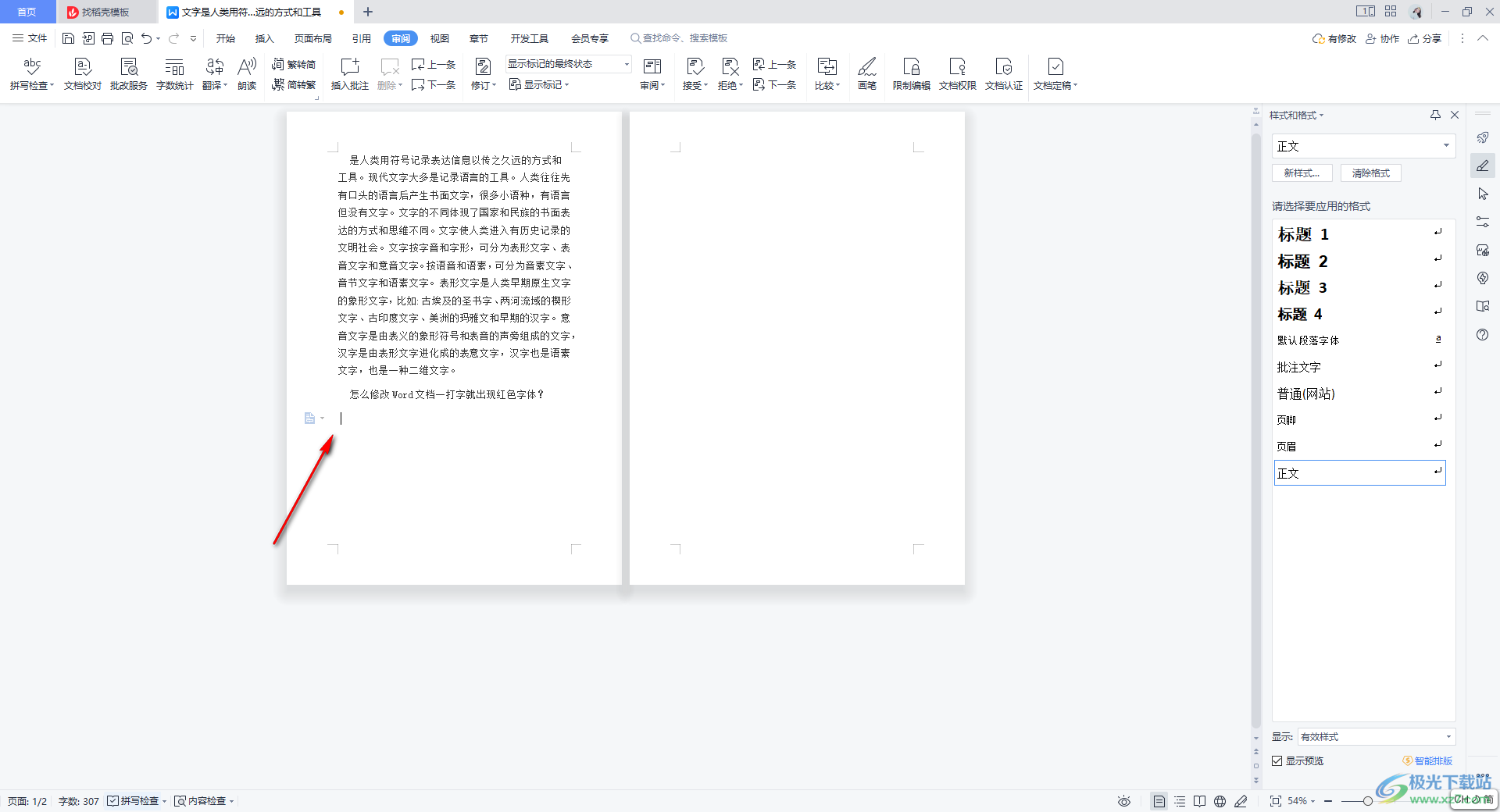1500x812 pixels.
Task: Click reject changes icon (拒绝)
Action: coord(730,74)
